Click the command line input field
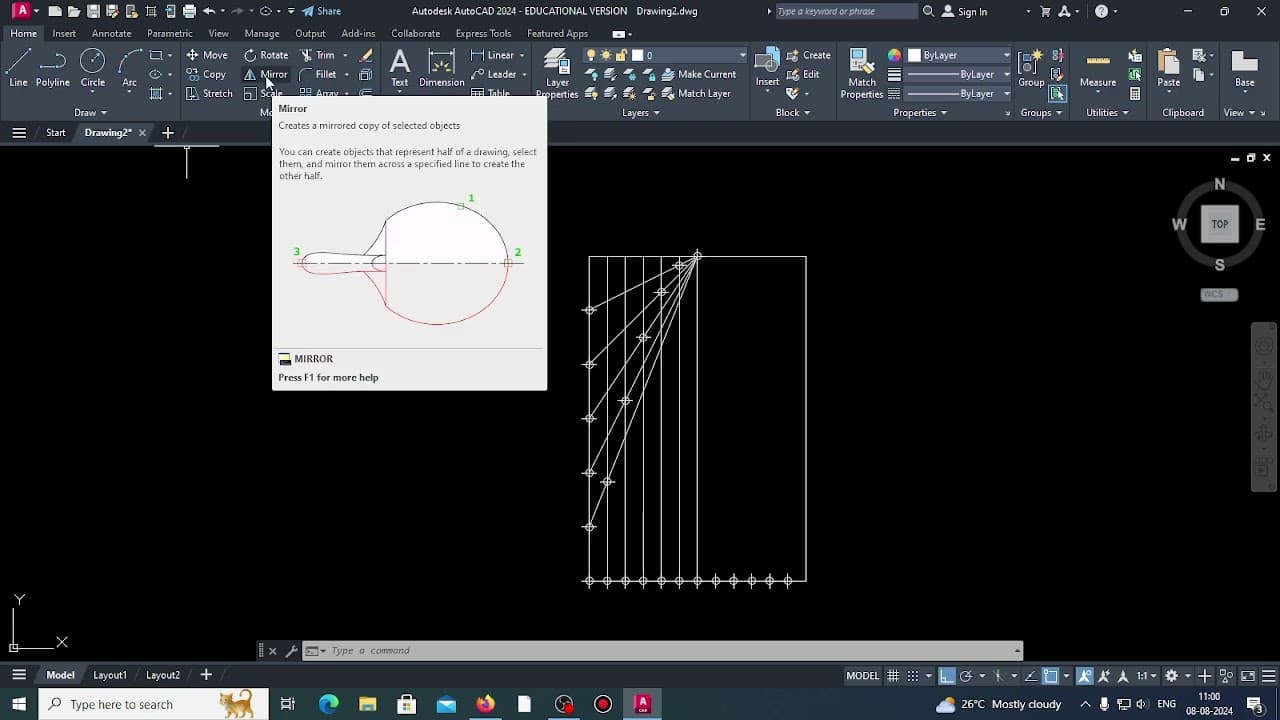Image resolution: width=1280 pixels, height=720 pixels. click(x=660, y=651)
